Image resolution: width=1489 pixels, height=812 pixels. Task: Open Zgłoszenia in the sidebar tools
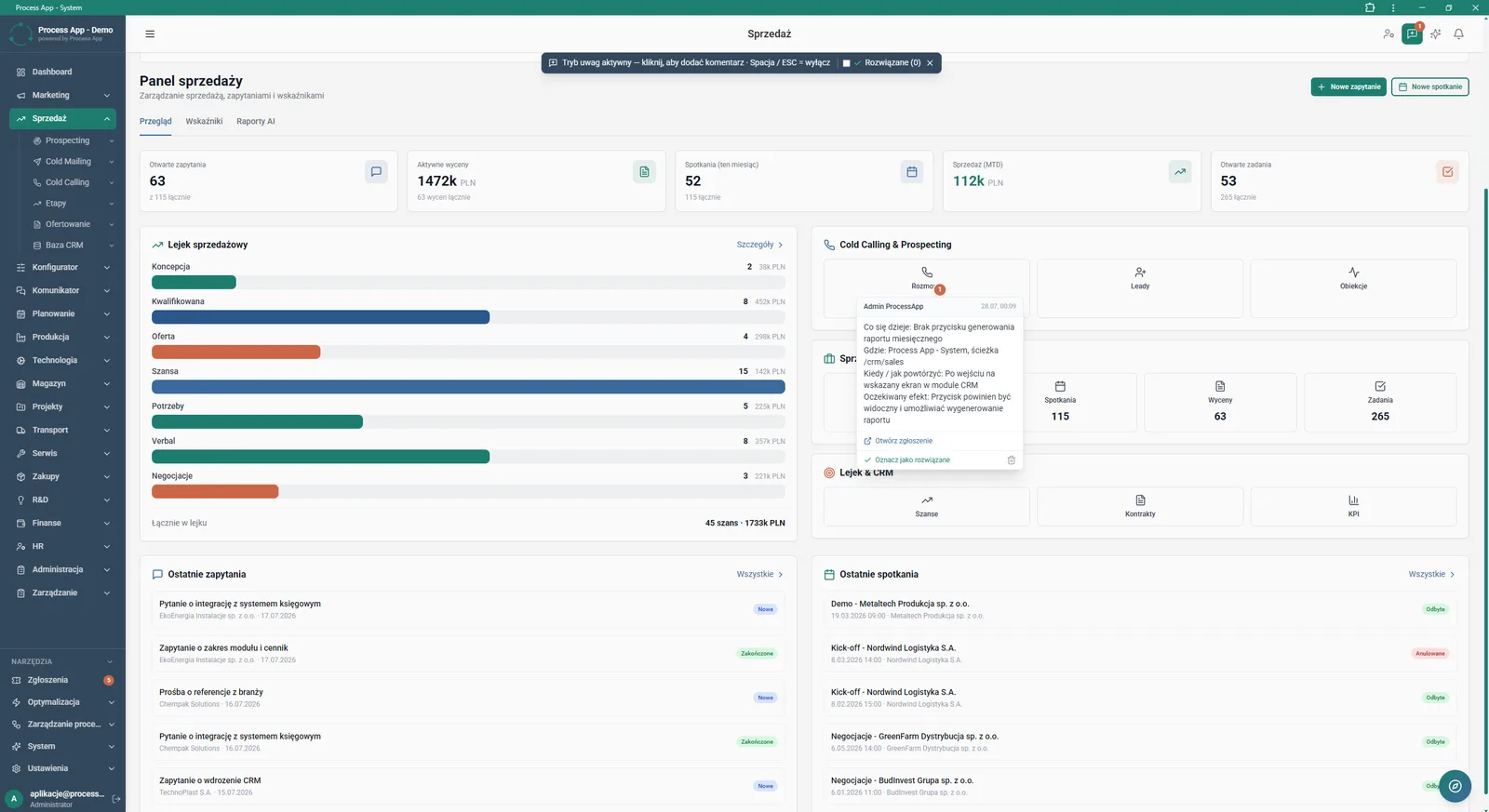(62, 680)
